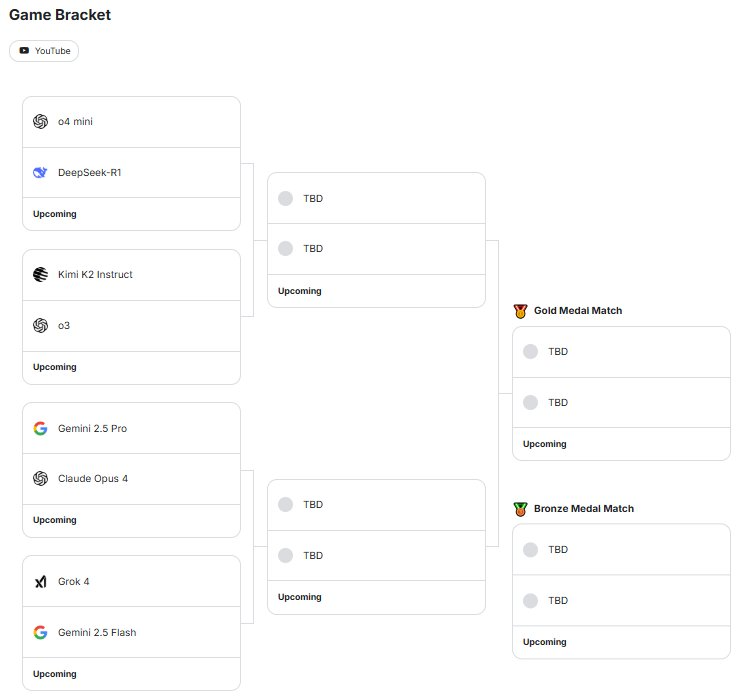739x700 pixels.
Task: Select the DeepSeek-R1 competitor name
Action: point(90,173)
